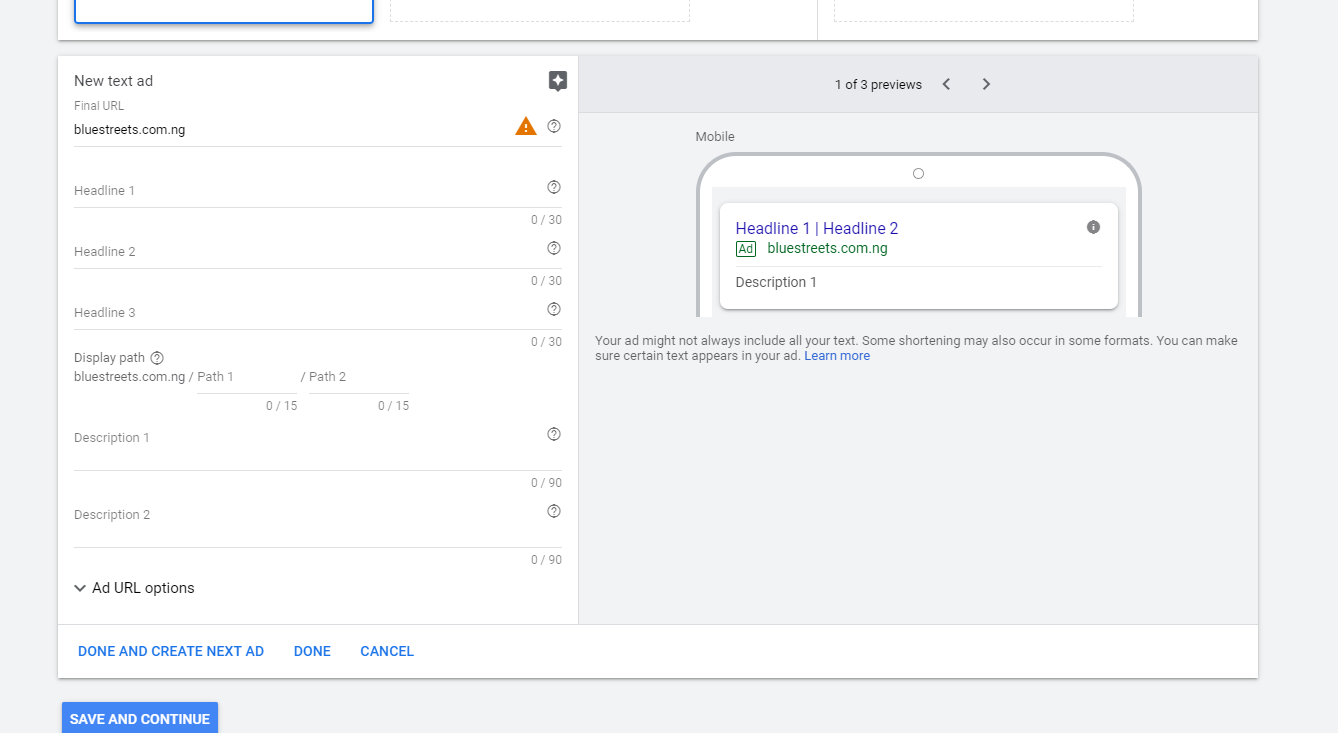This screenshot has width=1338, height=733.
Task: Click the 'New text ad' heading
Action: click(113, 81)
